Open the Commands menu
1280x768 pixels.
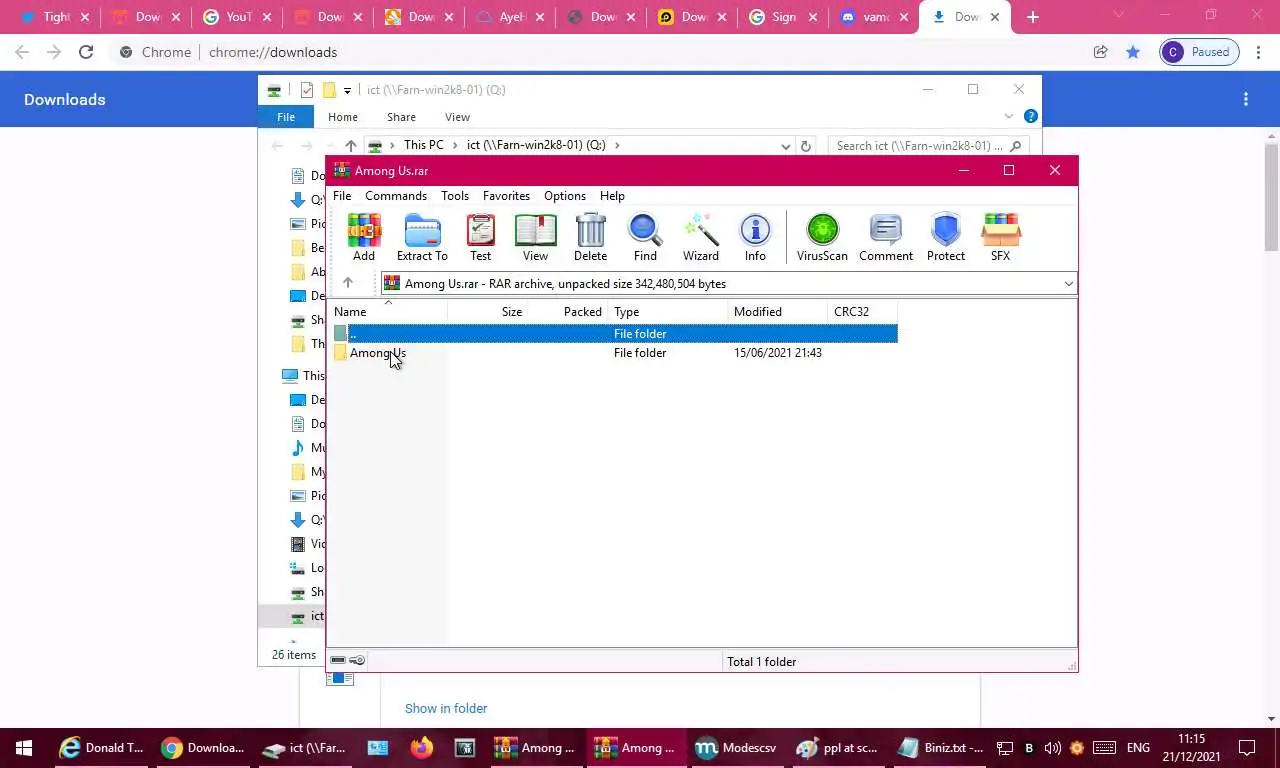pyautogui.click(x=396, y=196)
